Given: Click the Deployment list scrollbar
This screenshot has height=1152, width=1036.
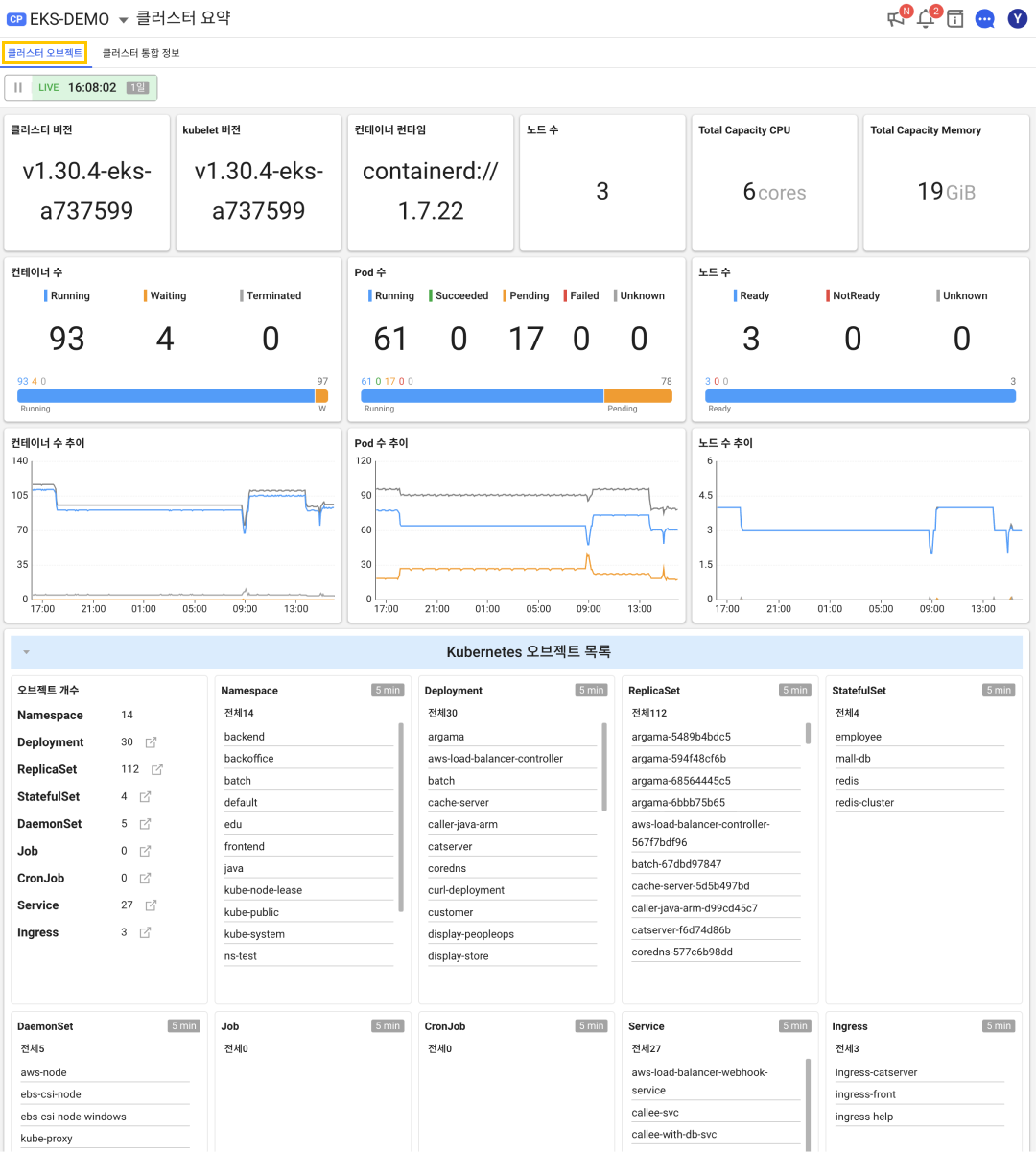Looking at the screenshot, I should click(604, 767).
